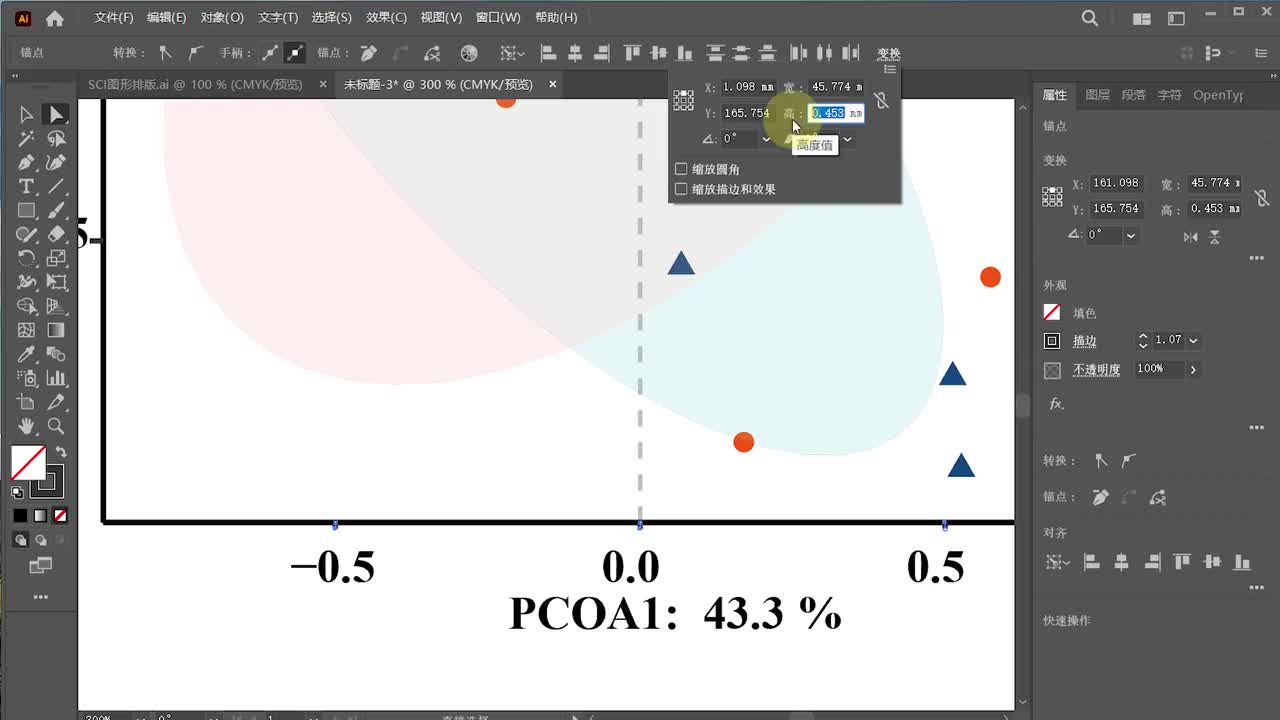
Task: Select the Magic Wand tool
Action: (26, 139)
